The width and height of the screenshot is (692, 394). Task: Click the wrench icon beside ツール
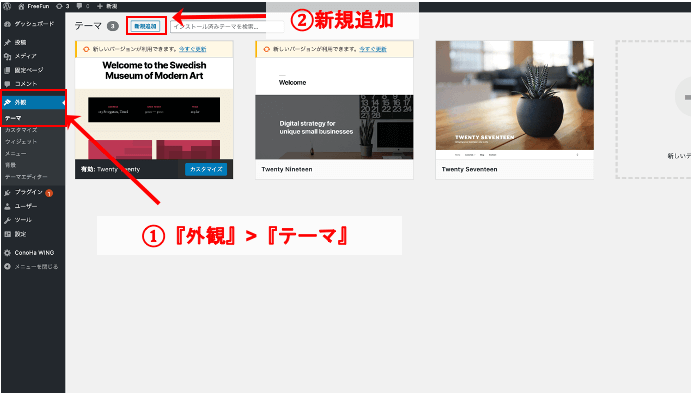point(7,220)
